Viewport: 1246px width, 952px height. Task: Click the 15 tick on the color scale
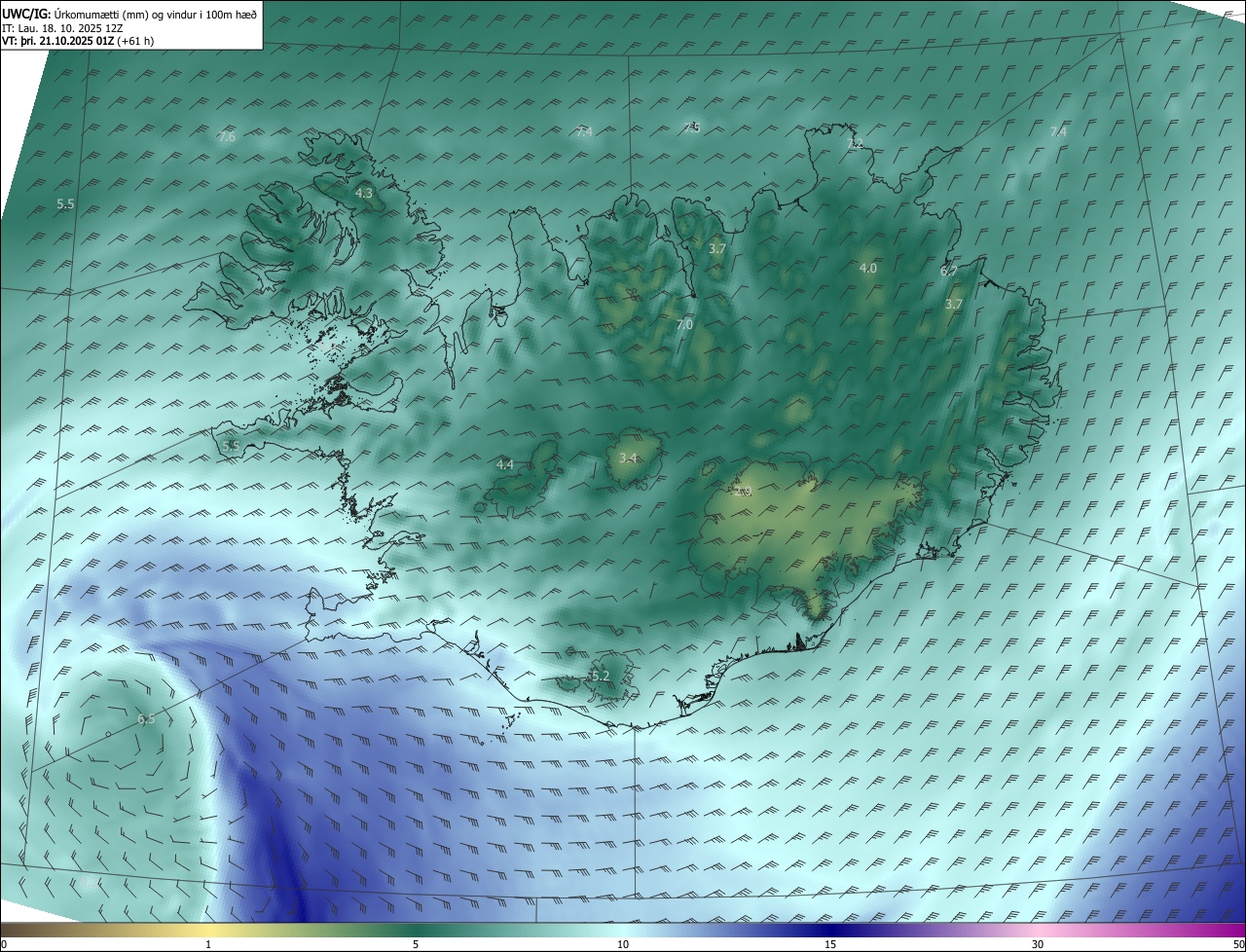coord(830,944)
